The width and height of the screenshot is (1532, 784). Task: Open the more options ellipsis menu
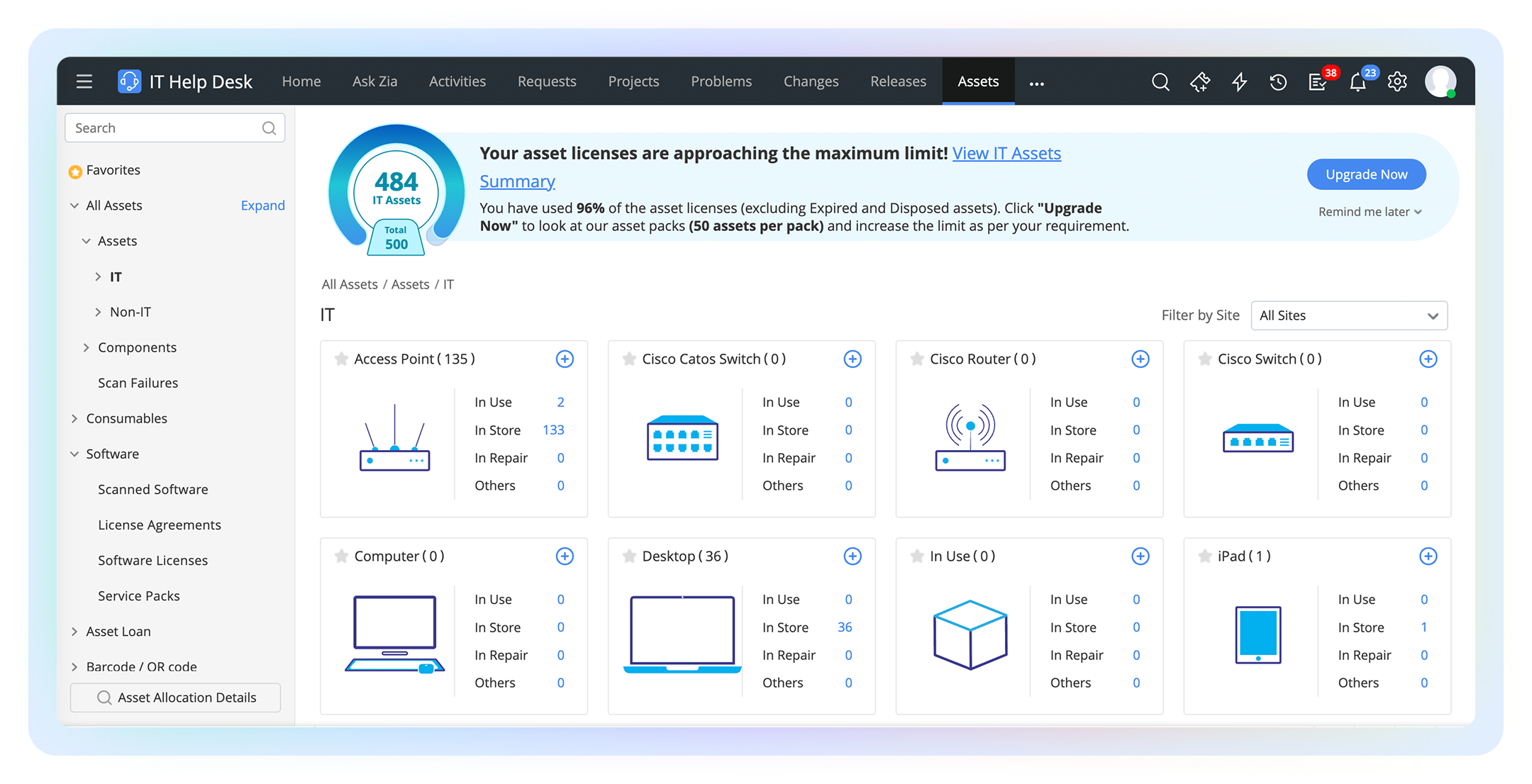1037,83
